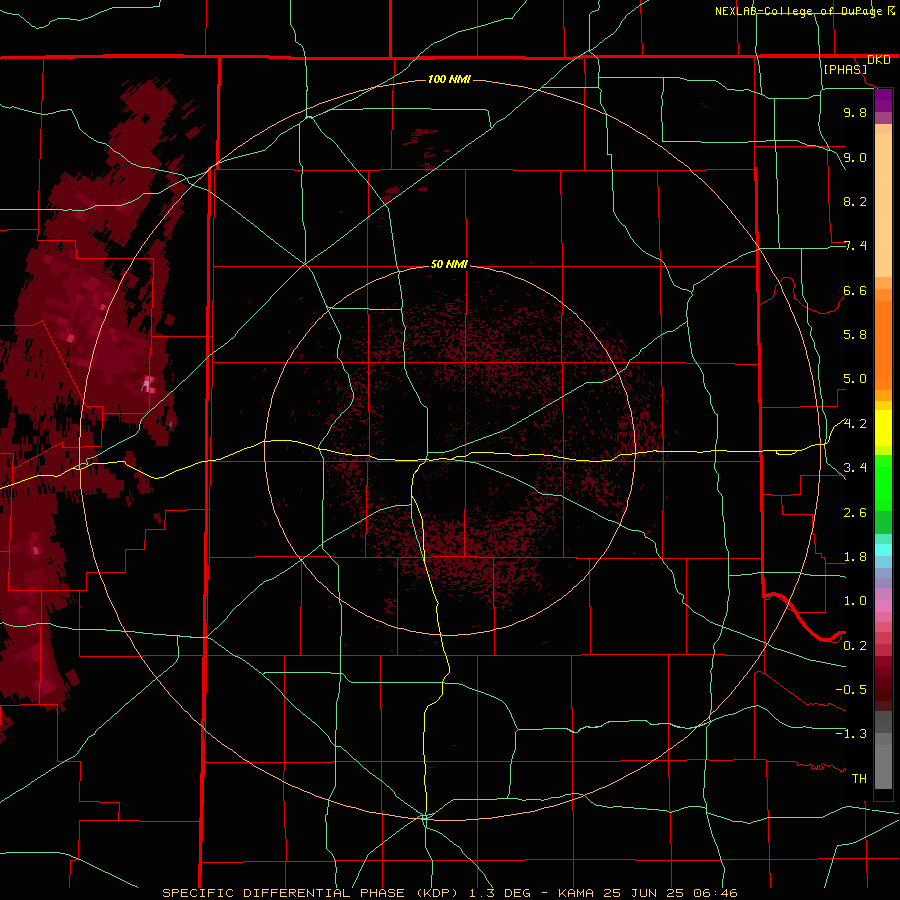This screenshot has width=900, height=900.
Task: Click the 100 NMI range ring label
Action: (x=449, y=79)
